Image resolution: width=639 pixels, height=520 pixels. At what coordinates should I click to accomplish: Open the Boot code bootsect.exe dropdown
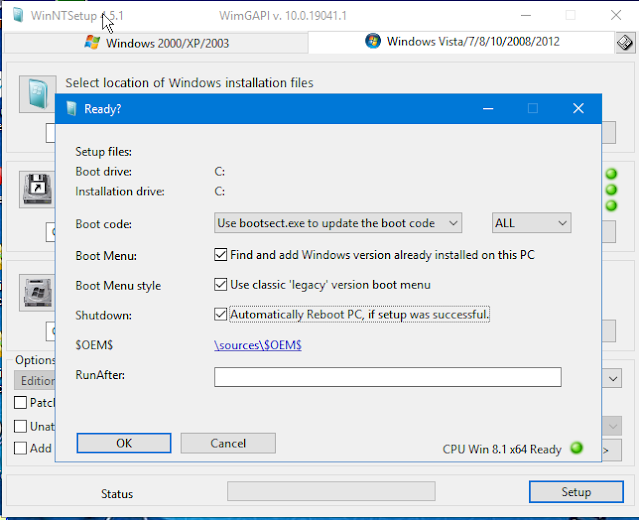tap(338, 223)
